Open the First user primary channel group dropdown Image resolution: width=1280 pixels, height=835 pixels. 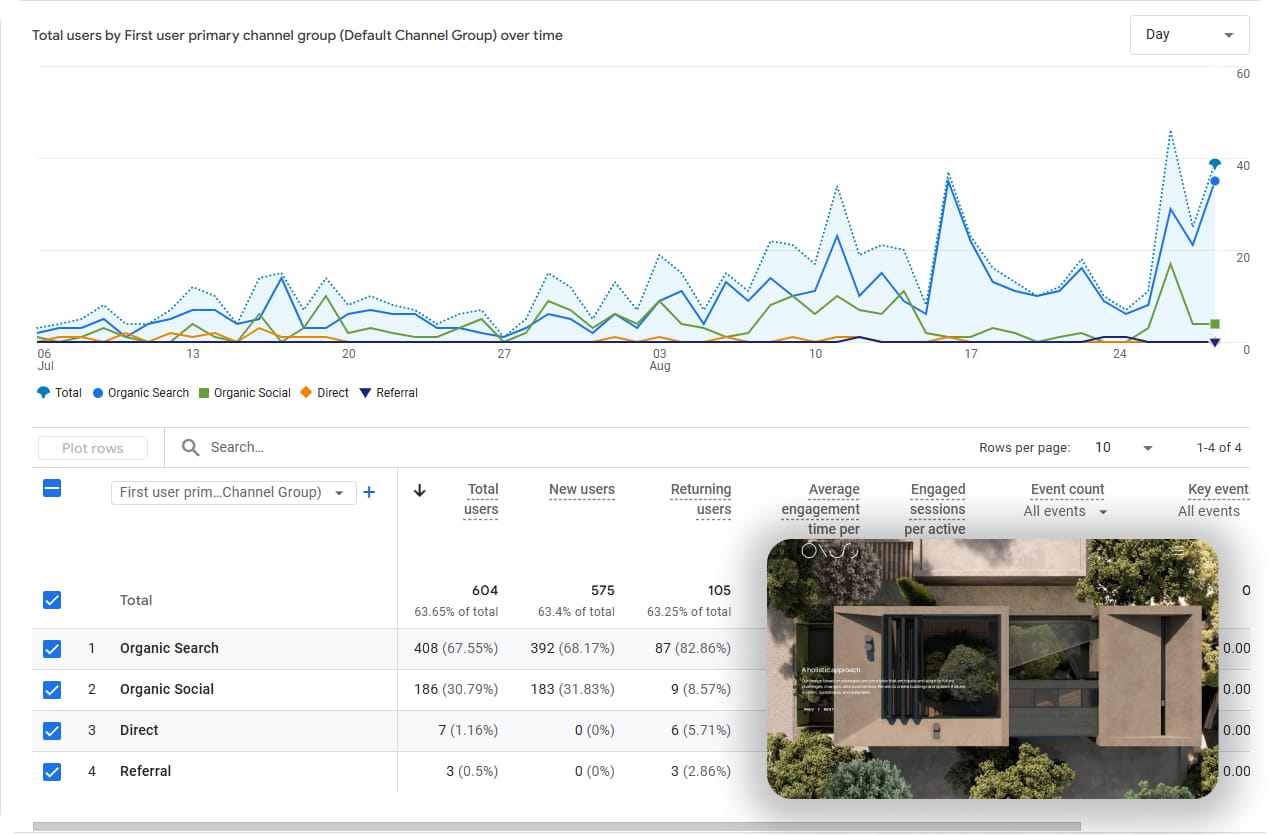[233, 492]
